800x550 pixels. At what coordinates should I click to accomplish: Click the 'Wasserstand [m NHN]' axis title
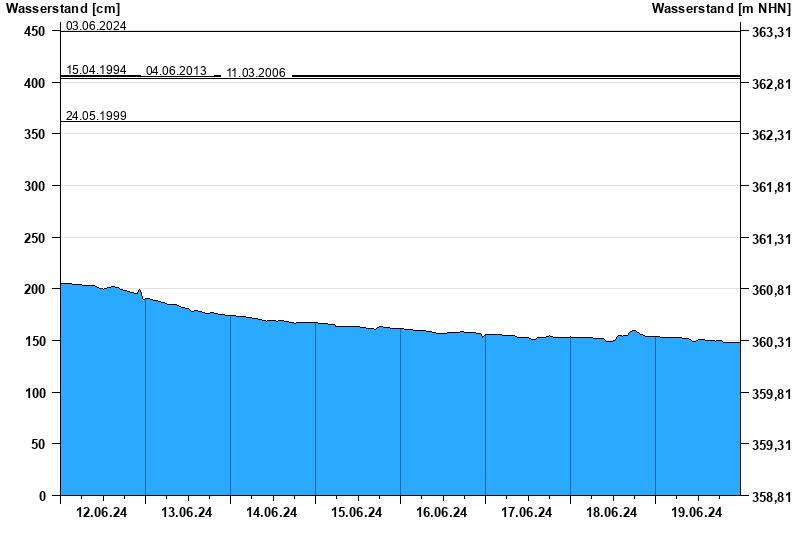(721, 9)
